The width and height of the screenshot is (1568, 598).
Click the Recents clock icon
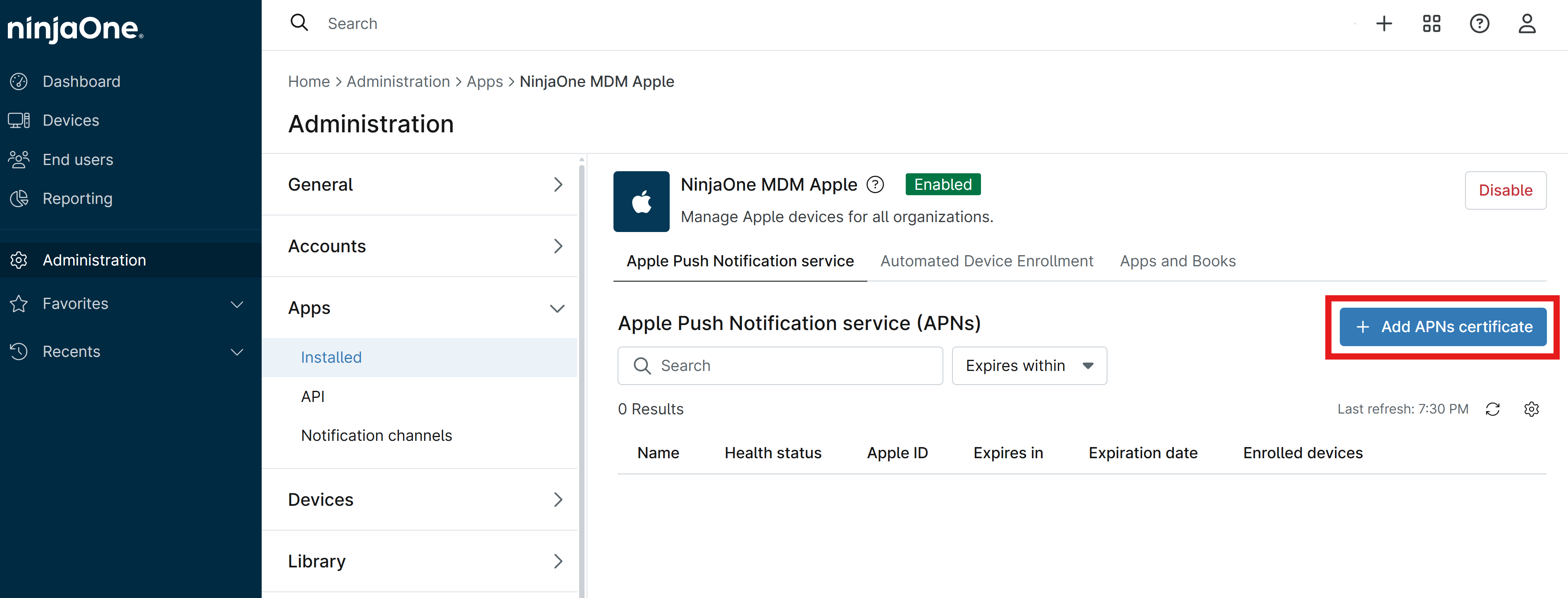coord(19,352)
